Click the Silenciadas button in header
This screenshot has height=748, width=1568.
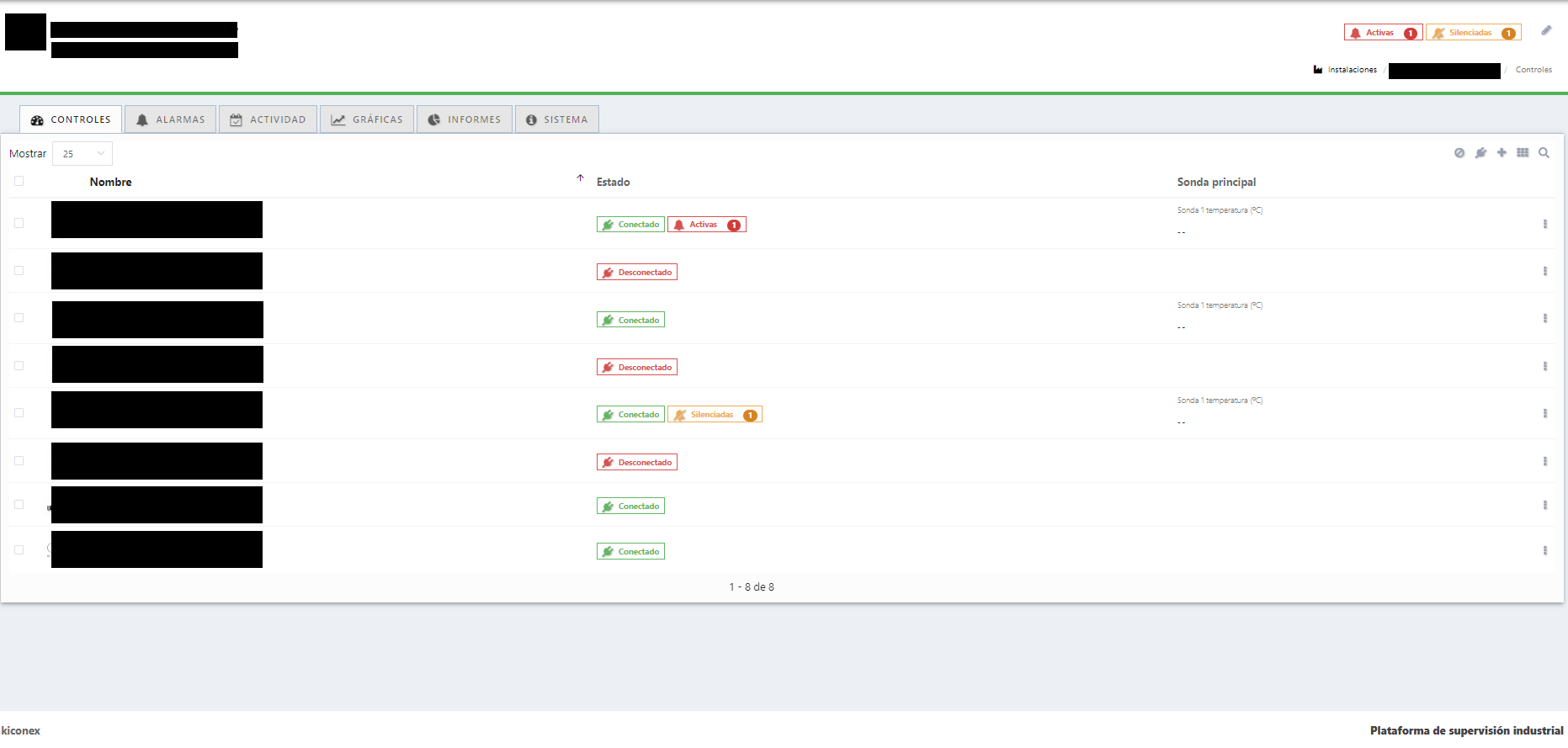point(1473,33)
